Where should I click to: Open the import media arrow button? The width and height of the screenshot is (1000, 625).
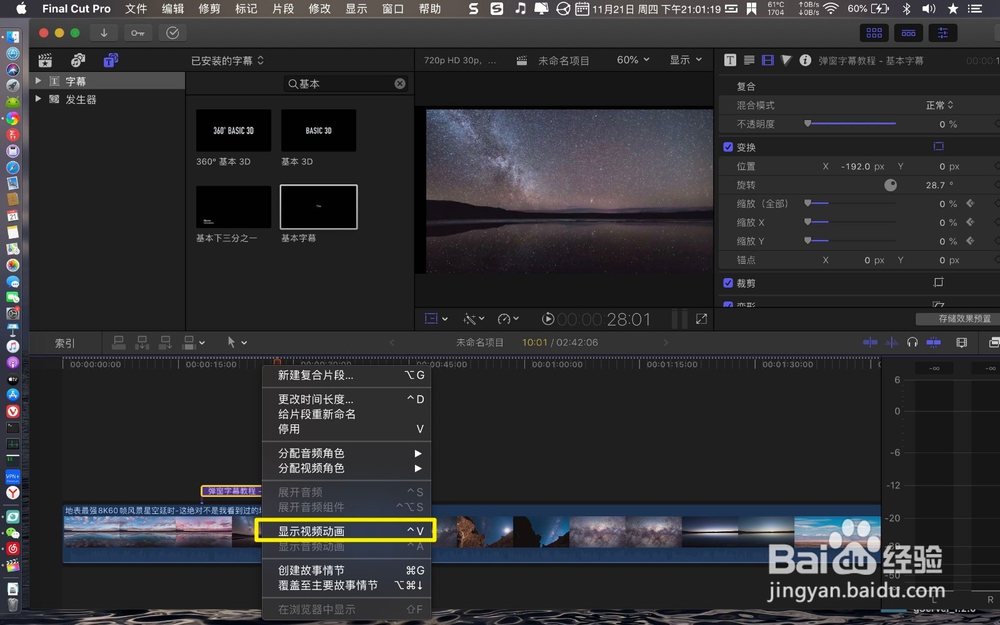click(x=104, y=33)
